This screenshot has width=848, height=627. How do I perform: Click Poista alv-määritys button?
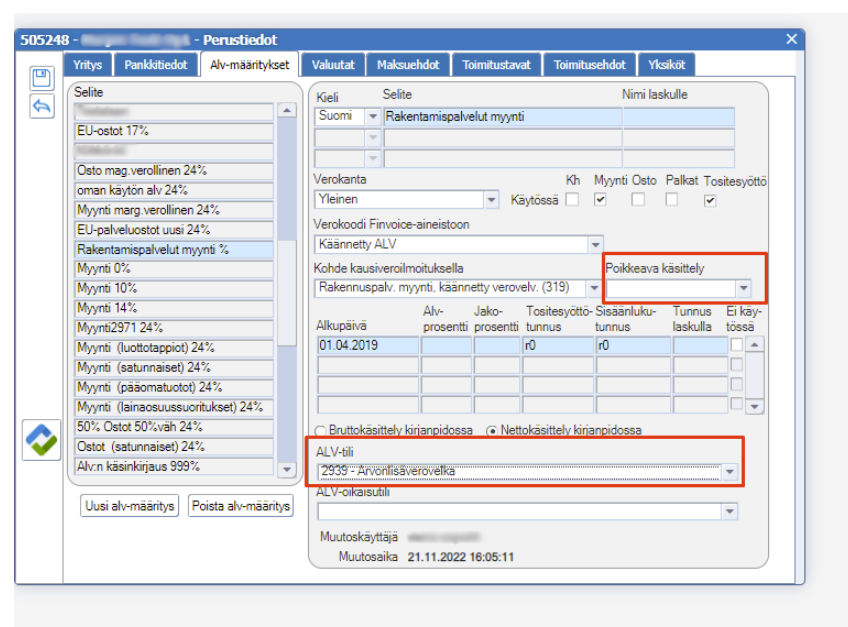coord(241,506)
